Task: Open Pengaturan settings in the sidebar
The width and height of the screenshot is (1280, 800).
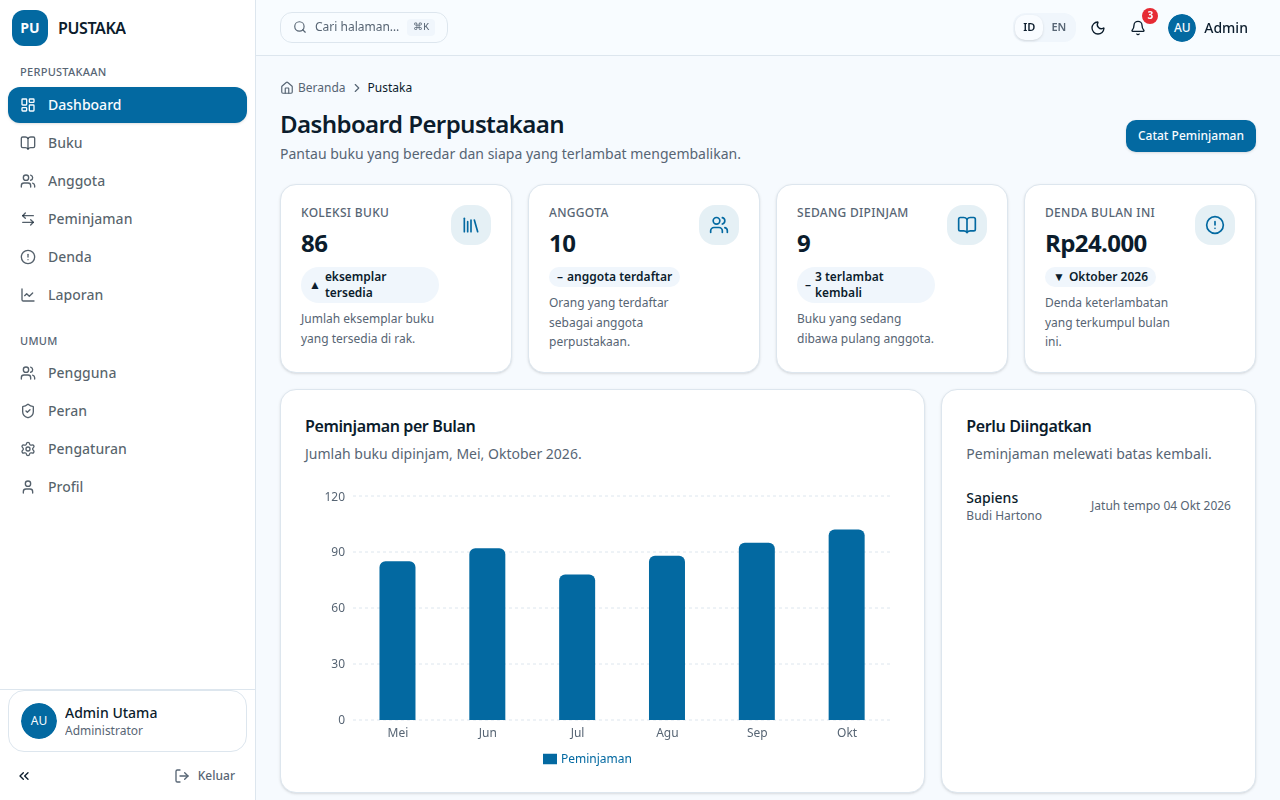Action: [127, 449]
